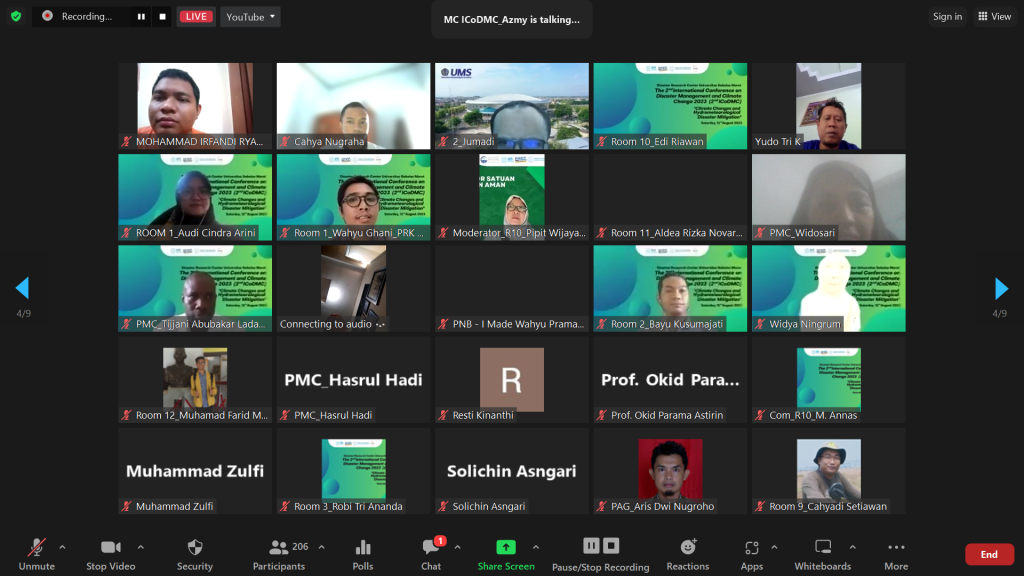Expand the audio options arrow beside Unmute
The width and height of the screenshot is (1024, 576).
point(62,547)
